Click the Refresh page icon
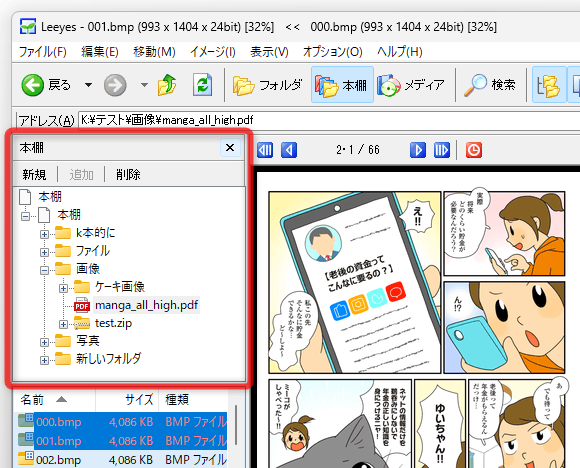 coord(203,85)
